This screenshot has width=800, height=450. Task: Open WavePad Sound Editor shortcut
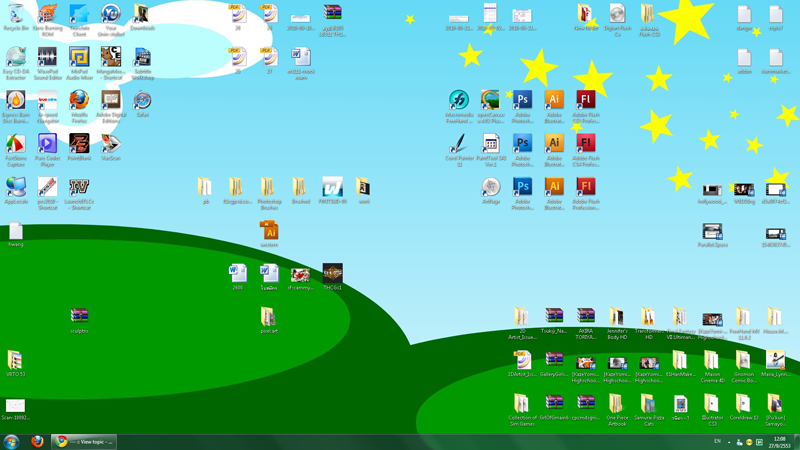(47, 63)
